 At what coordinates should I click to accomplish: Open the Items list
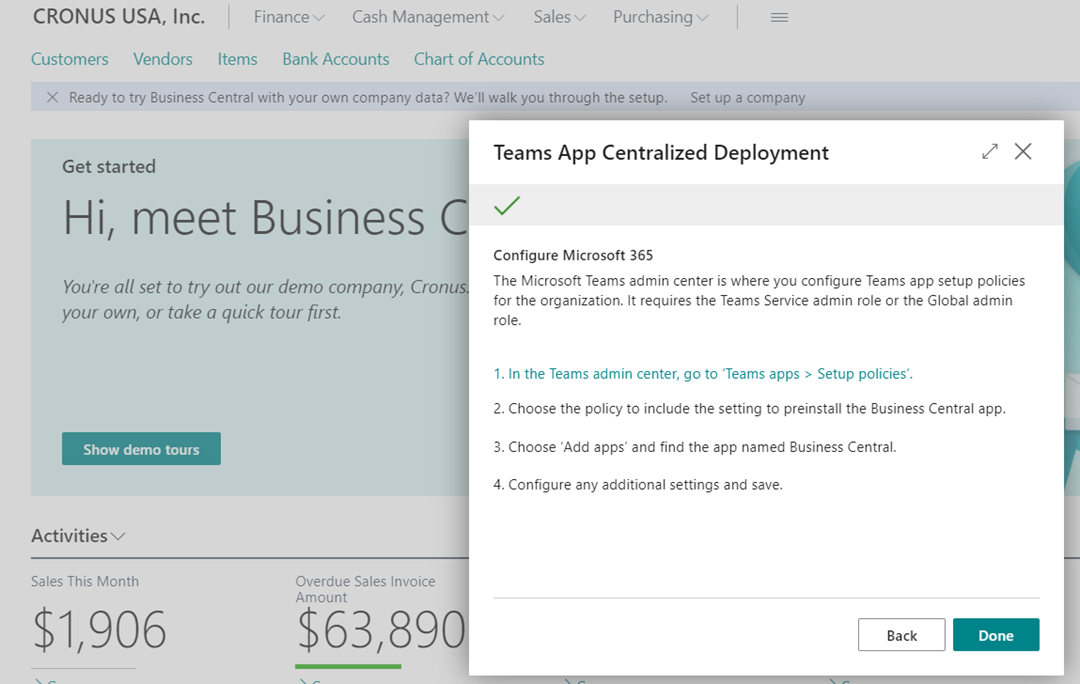[x=238, y=59]
